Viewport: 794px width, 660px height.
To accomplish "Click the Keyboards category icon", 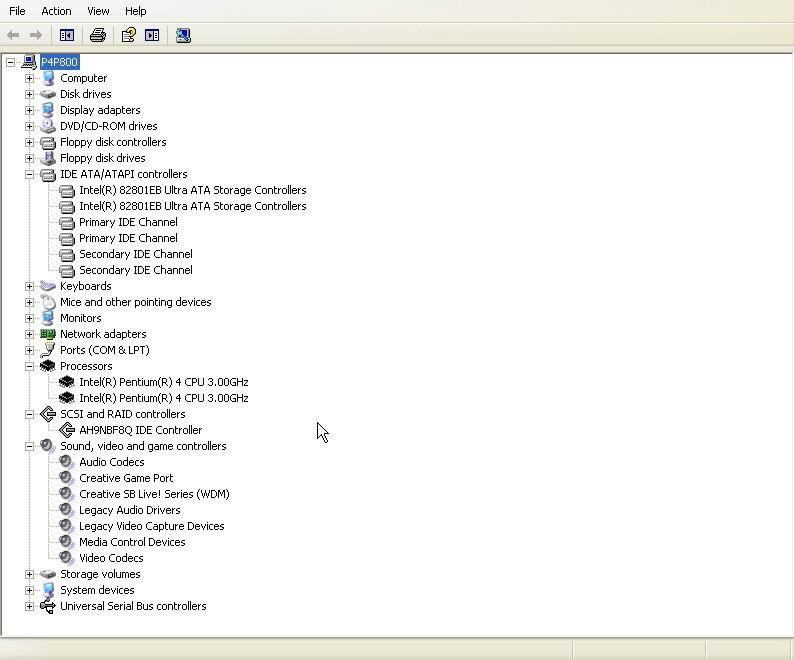I will coord(48,286).
